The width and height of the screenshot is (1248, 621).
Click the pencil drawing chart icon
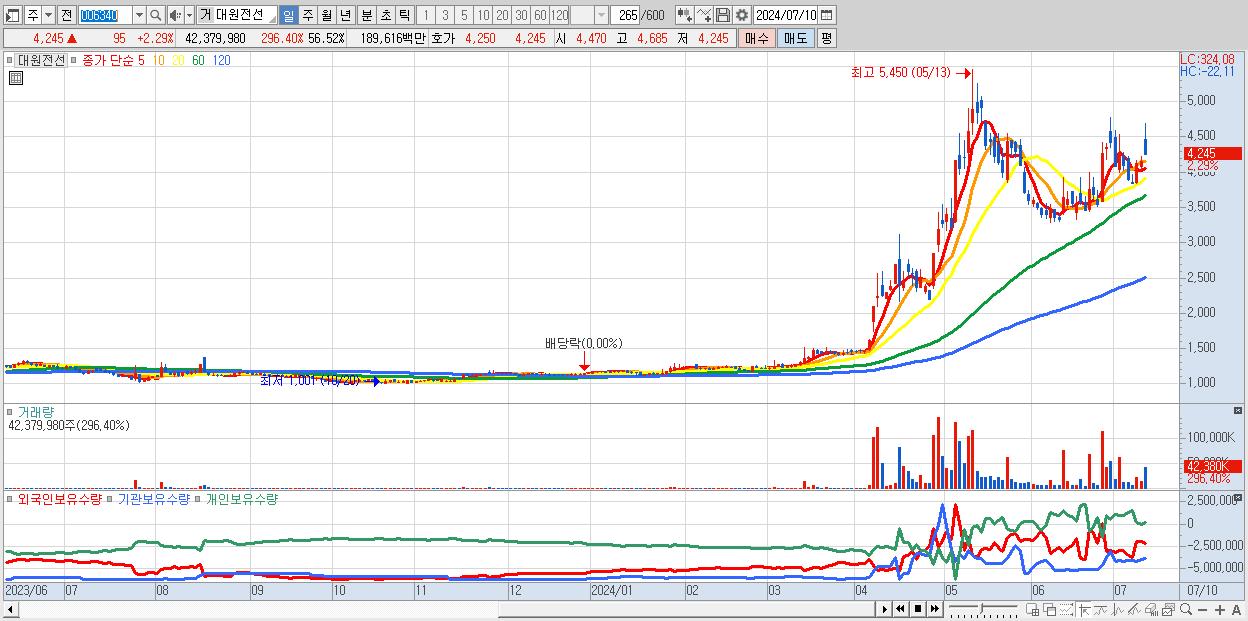tap(1135, 610)
